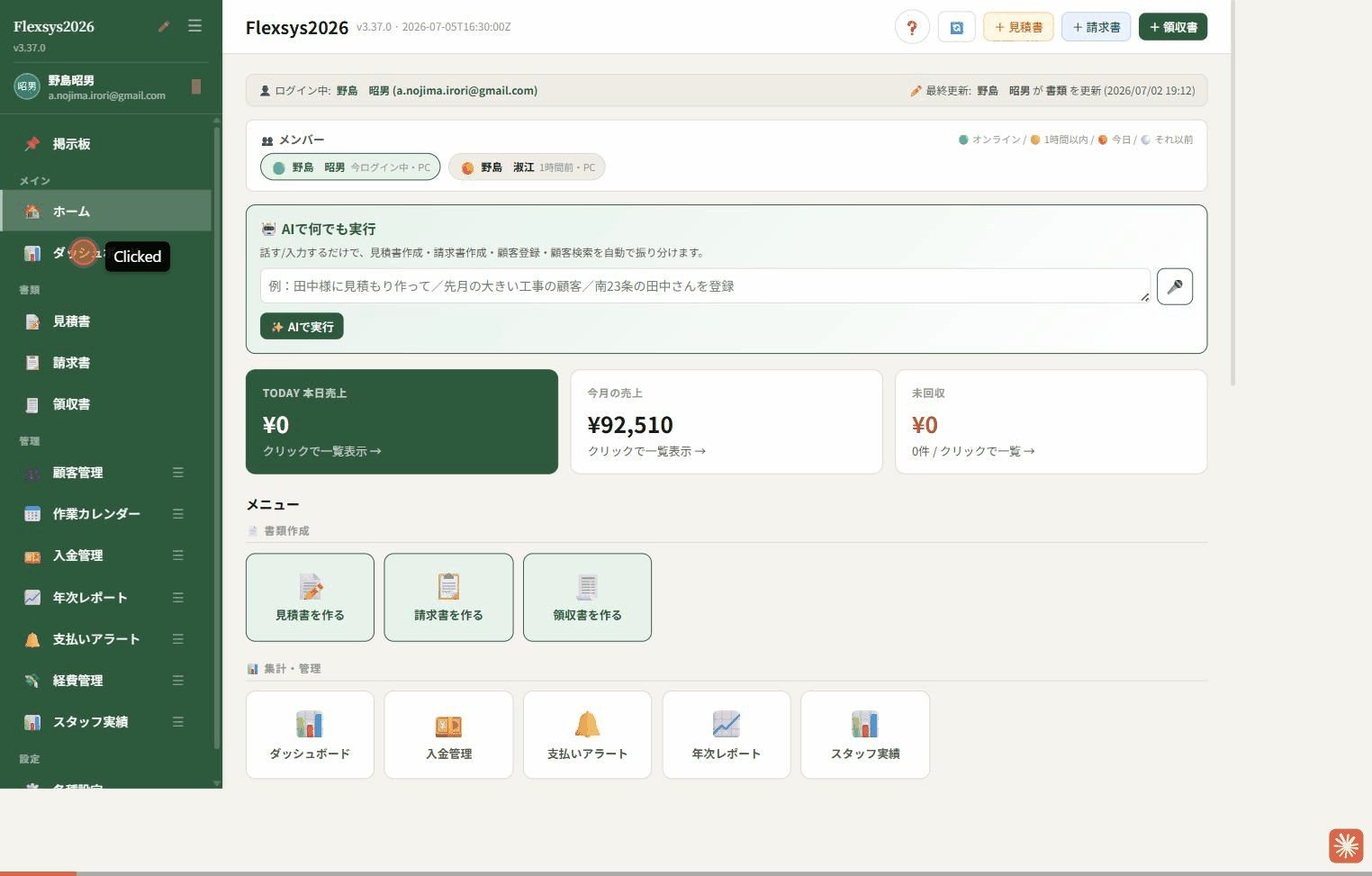Click the ＋領収書 header button
Viewport: 1372px width, 876px height.
(x=1173, y=27)
